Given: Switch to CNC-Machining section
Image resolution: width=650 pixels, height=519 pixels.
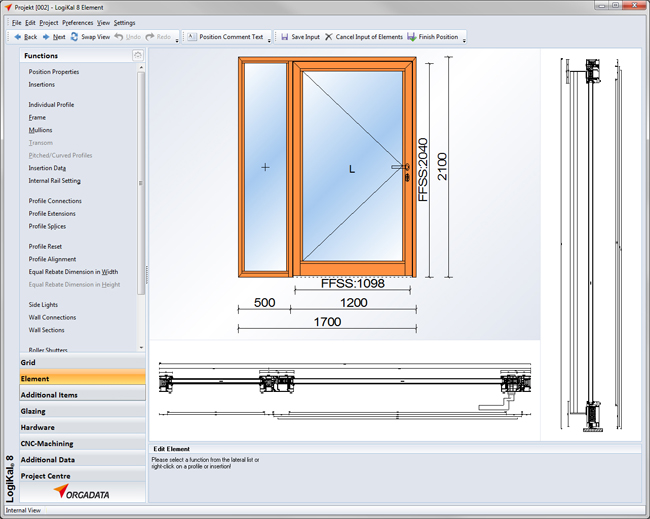Looking at the screenshot, I should [82, 444].
